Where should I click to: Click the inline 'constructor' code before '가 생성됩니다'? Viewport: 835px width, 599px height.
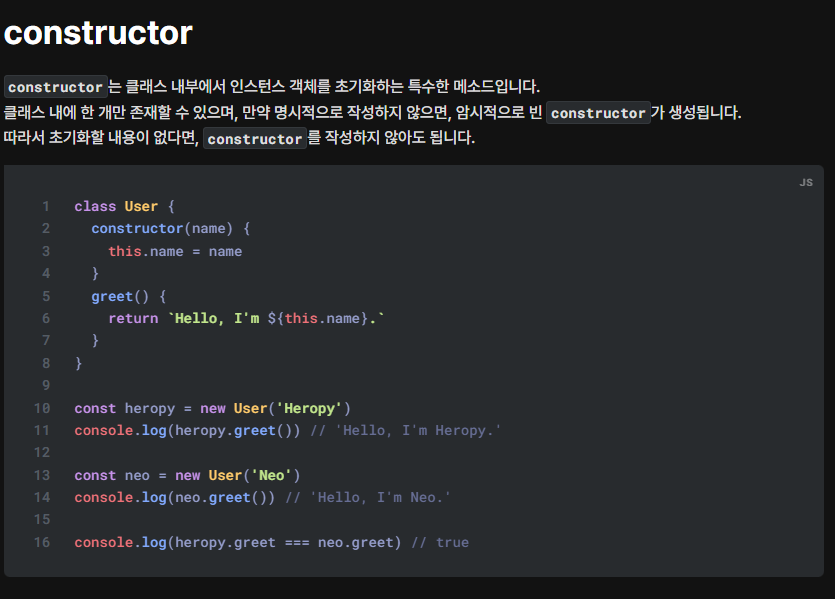598,113
